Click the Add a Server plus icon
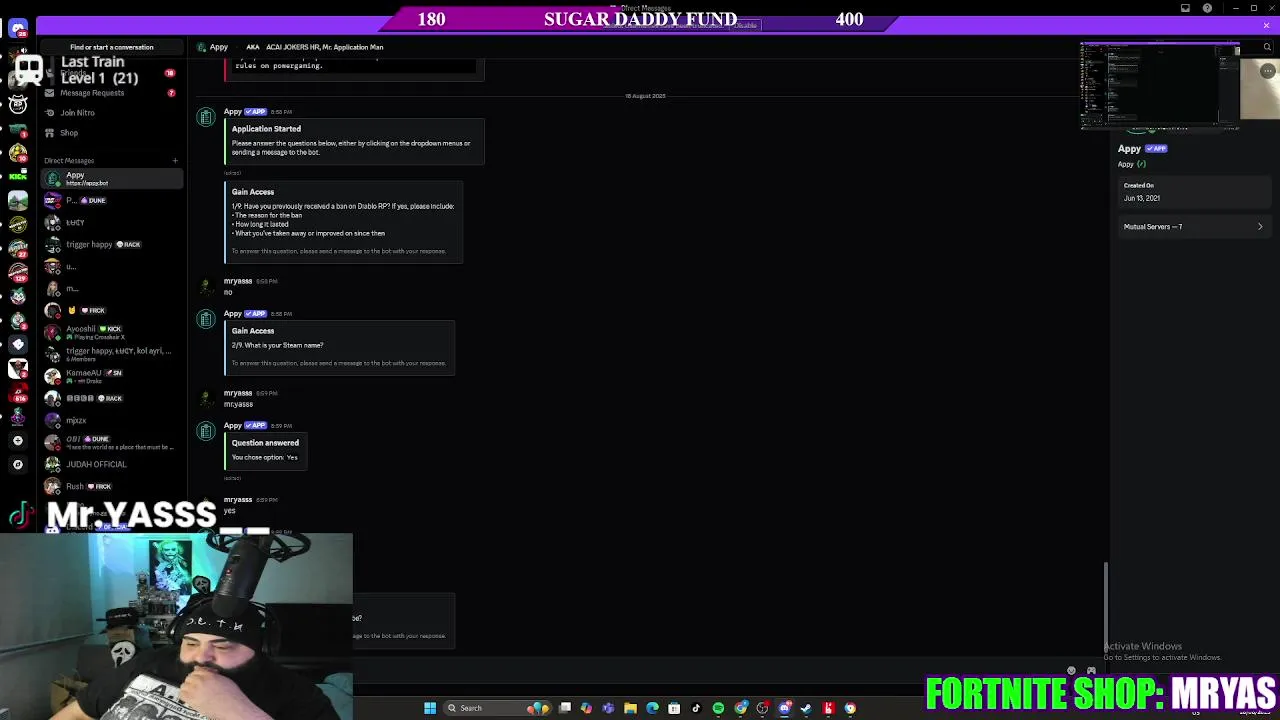1280x720 pixels. coord(18,440)
